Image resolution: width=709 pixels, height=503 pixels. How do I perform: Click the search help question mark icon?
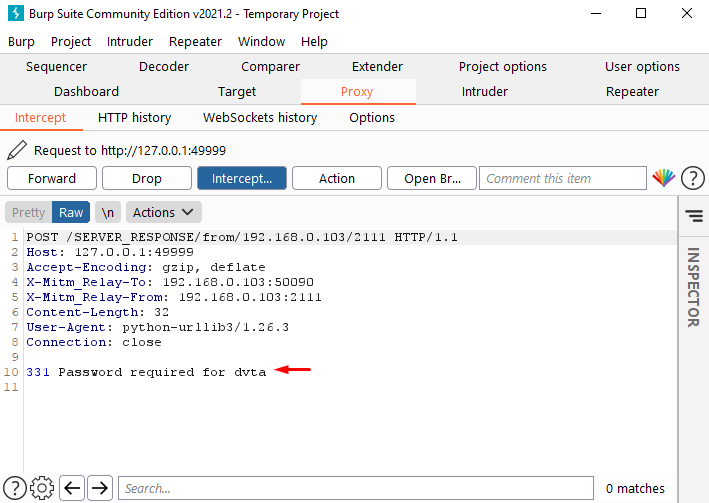tap(14, 489)
